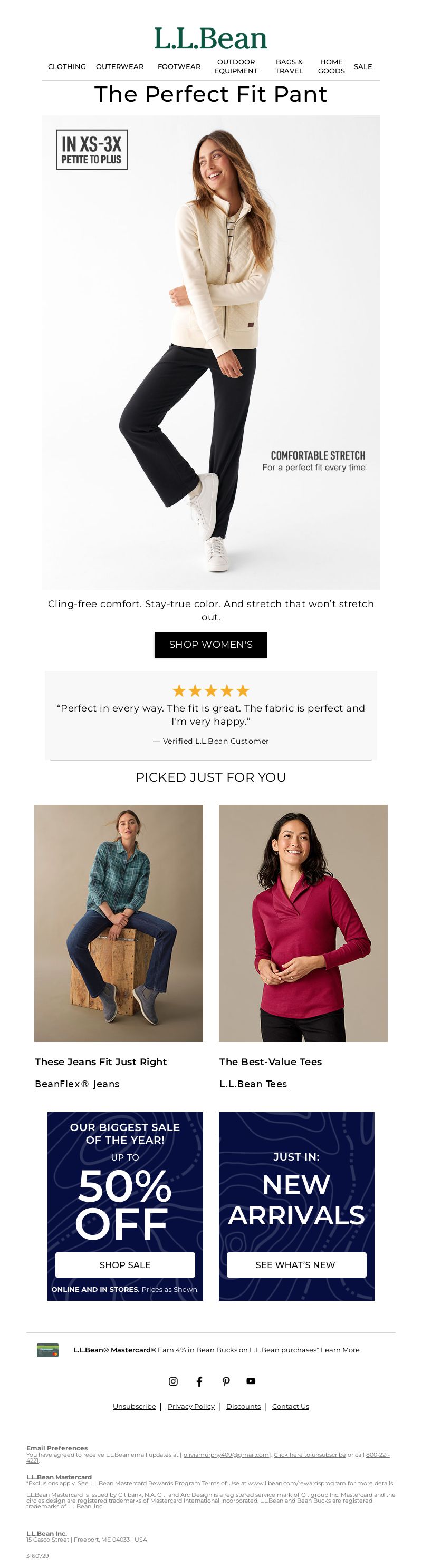
Task: Select Outerwear in the navigation bar
Action: click(120, 66)
